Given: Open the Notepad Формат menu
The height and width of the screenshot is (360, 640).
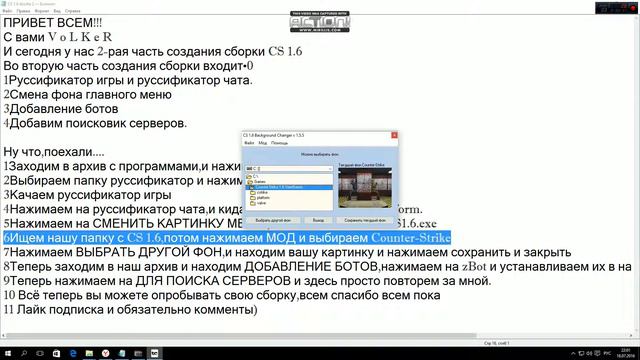Looking at the screenshot, I should pyautogui.click(x=42, y=11).
